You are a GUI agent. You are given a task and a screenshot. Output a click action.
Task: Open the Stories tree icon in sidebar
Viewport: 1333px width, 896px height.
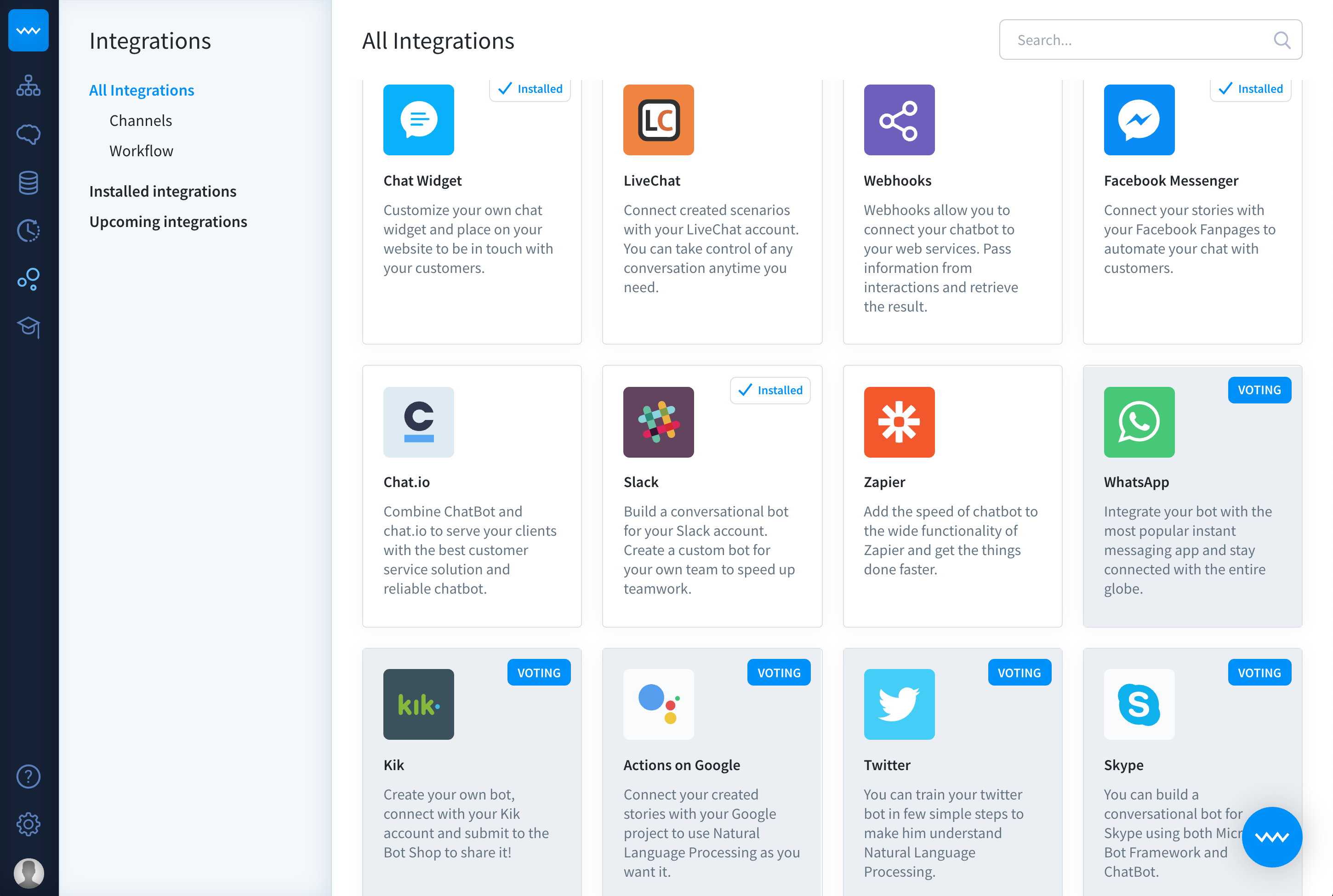click(28, 86)
